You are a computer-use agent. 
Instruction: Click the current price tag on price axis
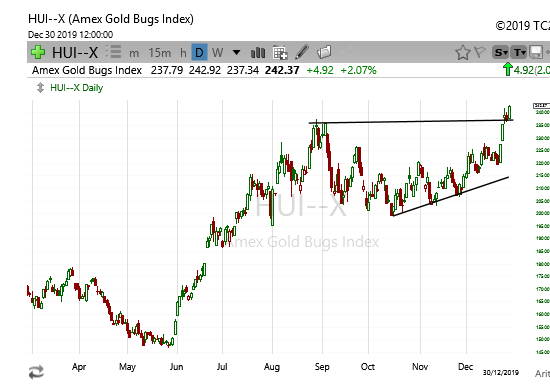tap(541, 106)
